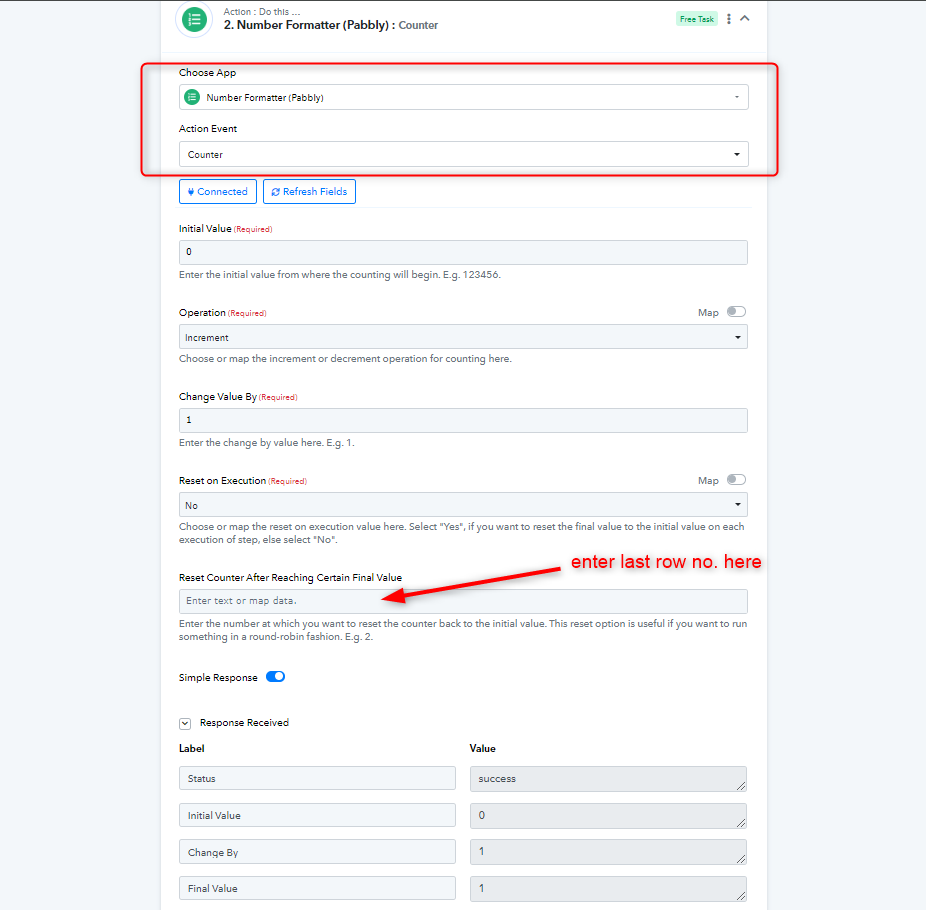Screen dimensions: 926x910
Task: Click the Final Value response value box
Action: pyautogui.click(x=608, y=889)
